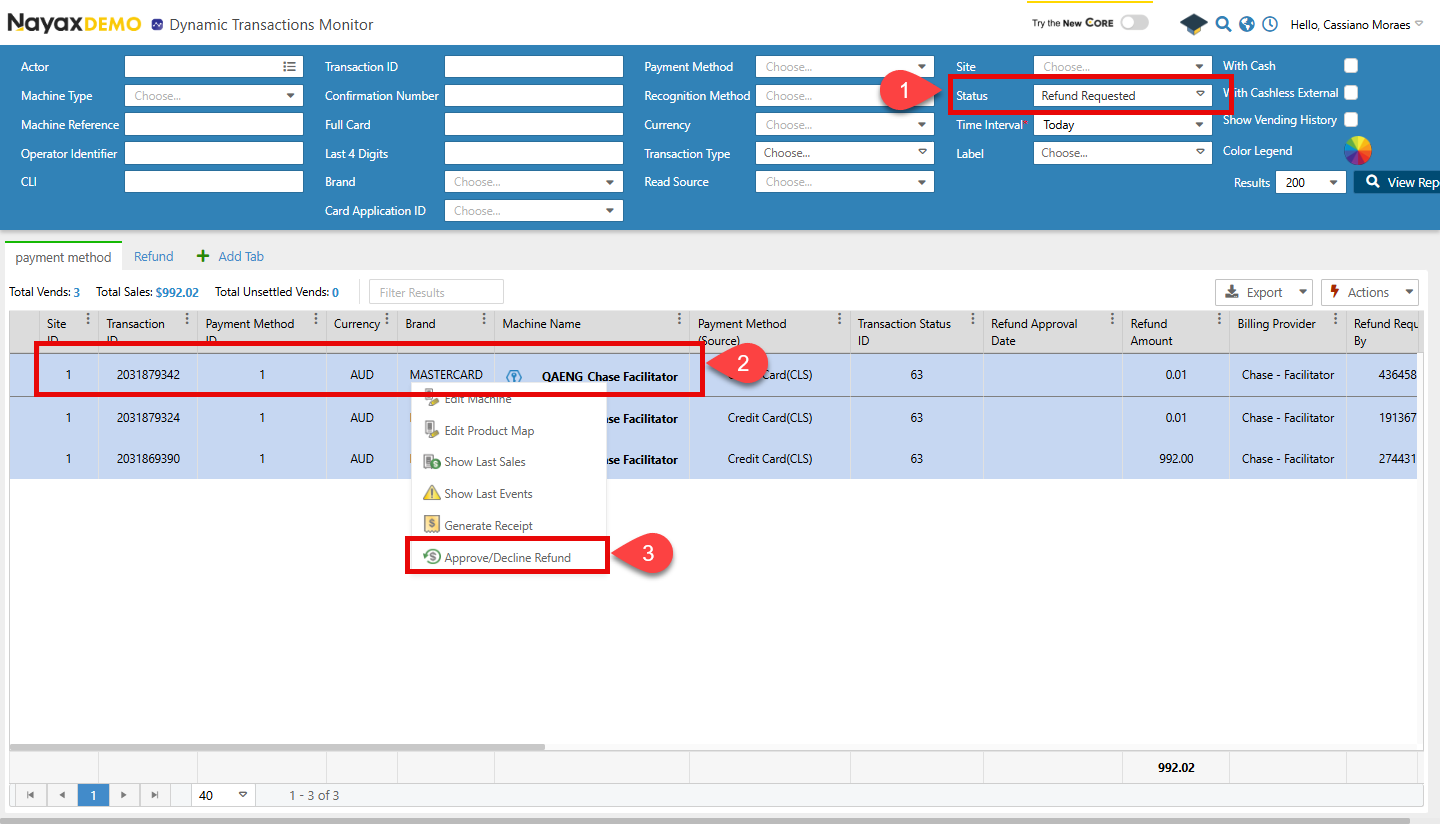Click the Last 4 Digits input field
Screen dimensions: 1440x824
534,154
